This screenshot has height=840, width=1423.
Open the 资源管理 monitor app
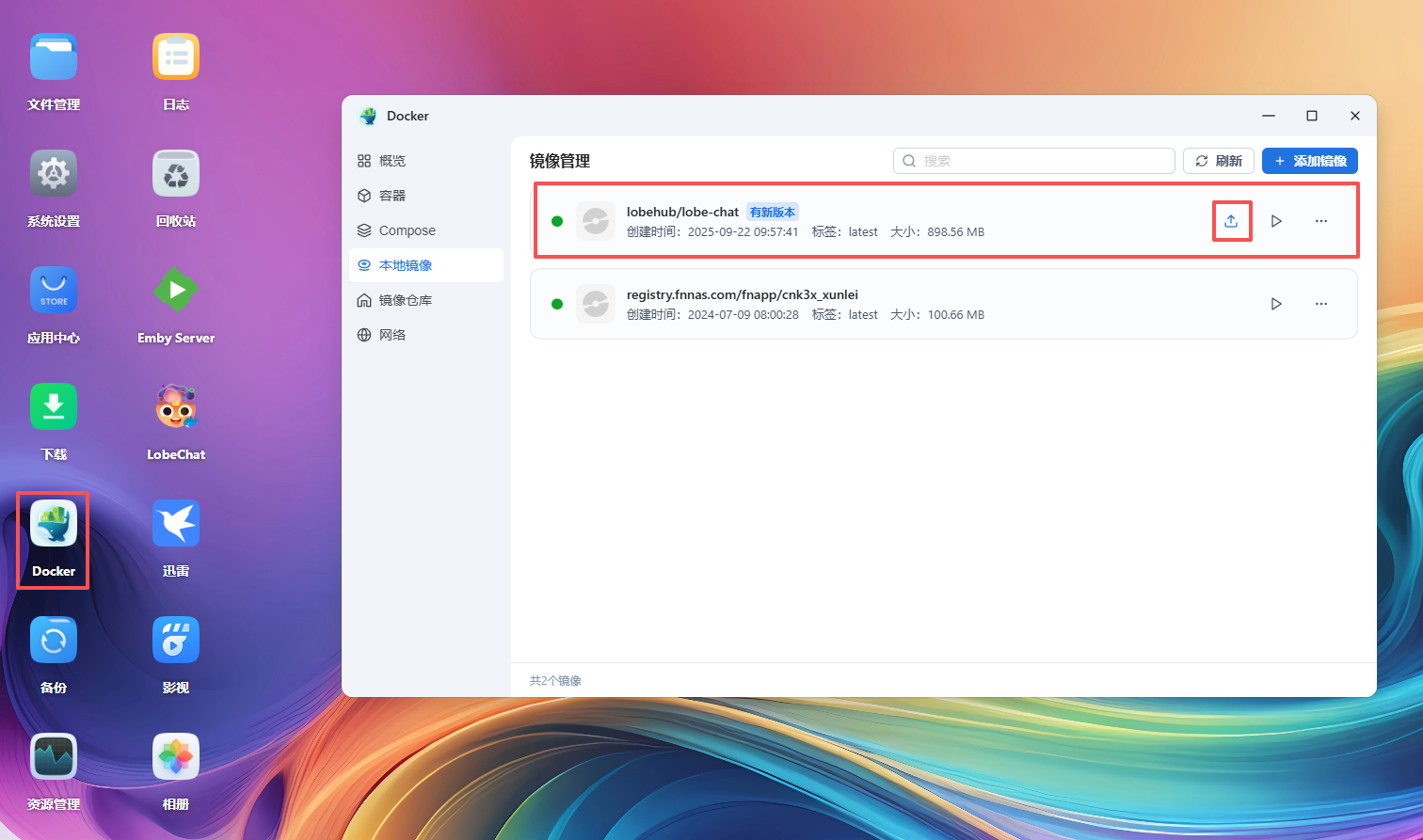pyautogui.click(x=54, y=757)
